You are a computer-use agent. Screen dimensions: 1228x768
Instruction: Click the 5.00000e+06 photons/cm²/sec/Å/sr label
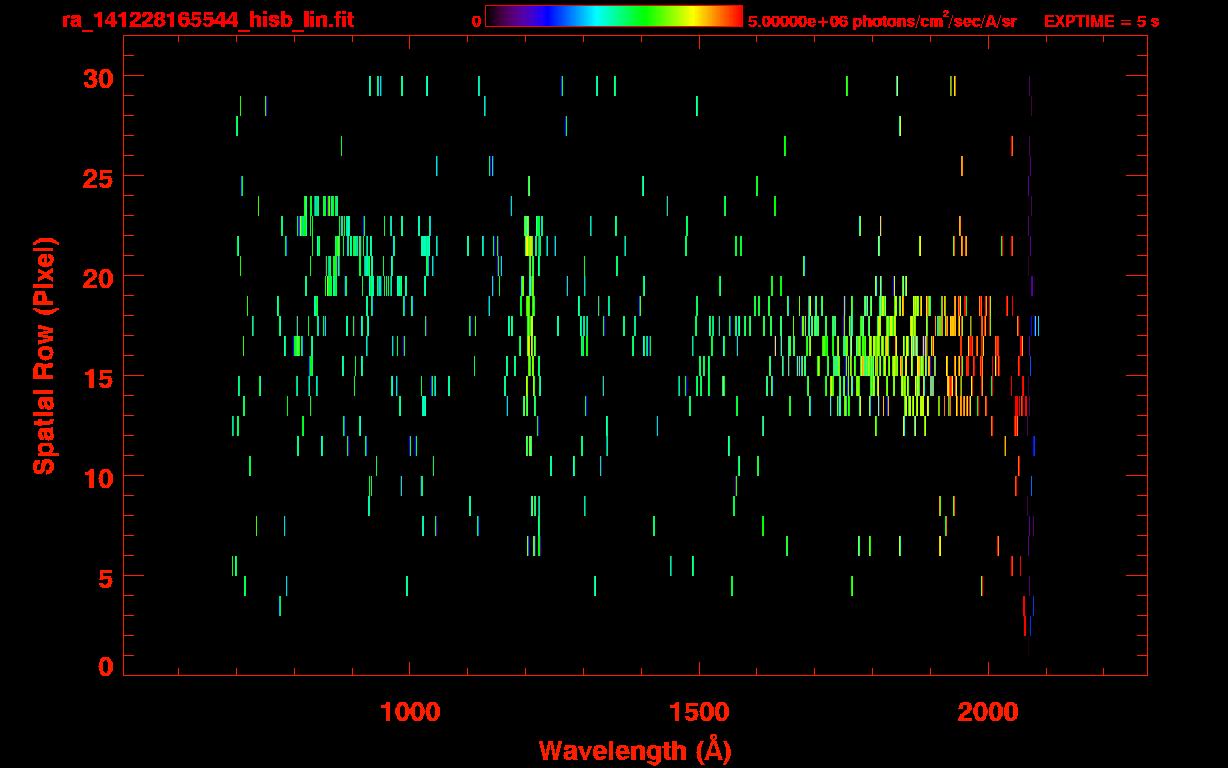coord(882,20)
